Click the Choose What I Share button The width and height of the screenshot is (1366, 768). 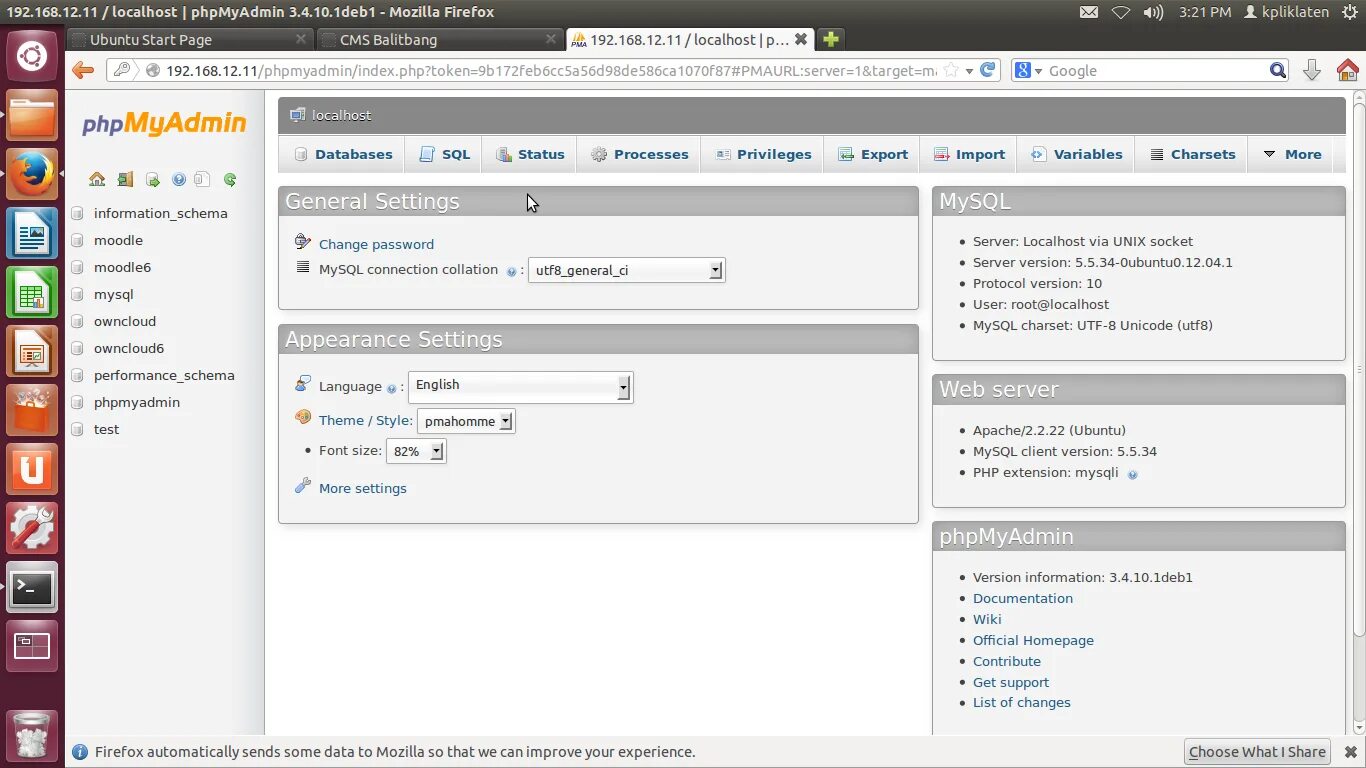[1257, 752]
